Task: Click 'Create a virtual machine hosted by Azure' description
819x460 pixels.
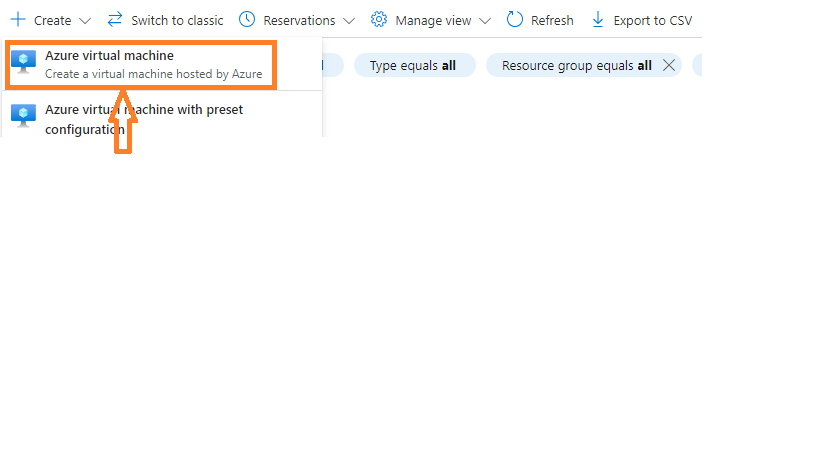Action: tap(154, 74)
